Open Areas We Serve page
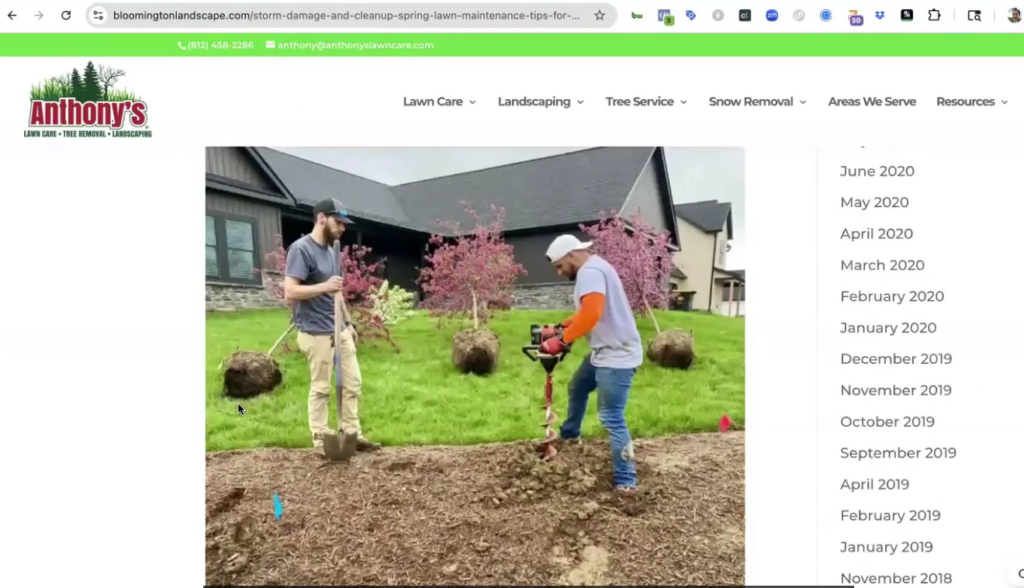 (871, 102)
